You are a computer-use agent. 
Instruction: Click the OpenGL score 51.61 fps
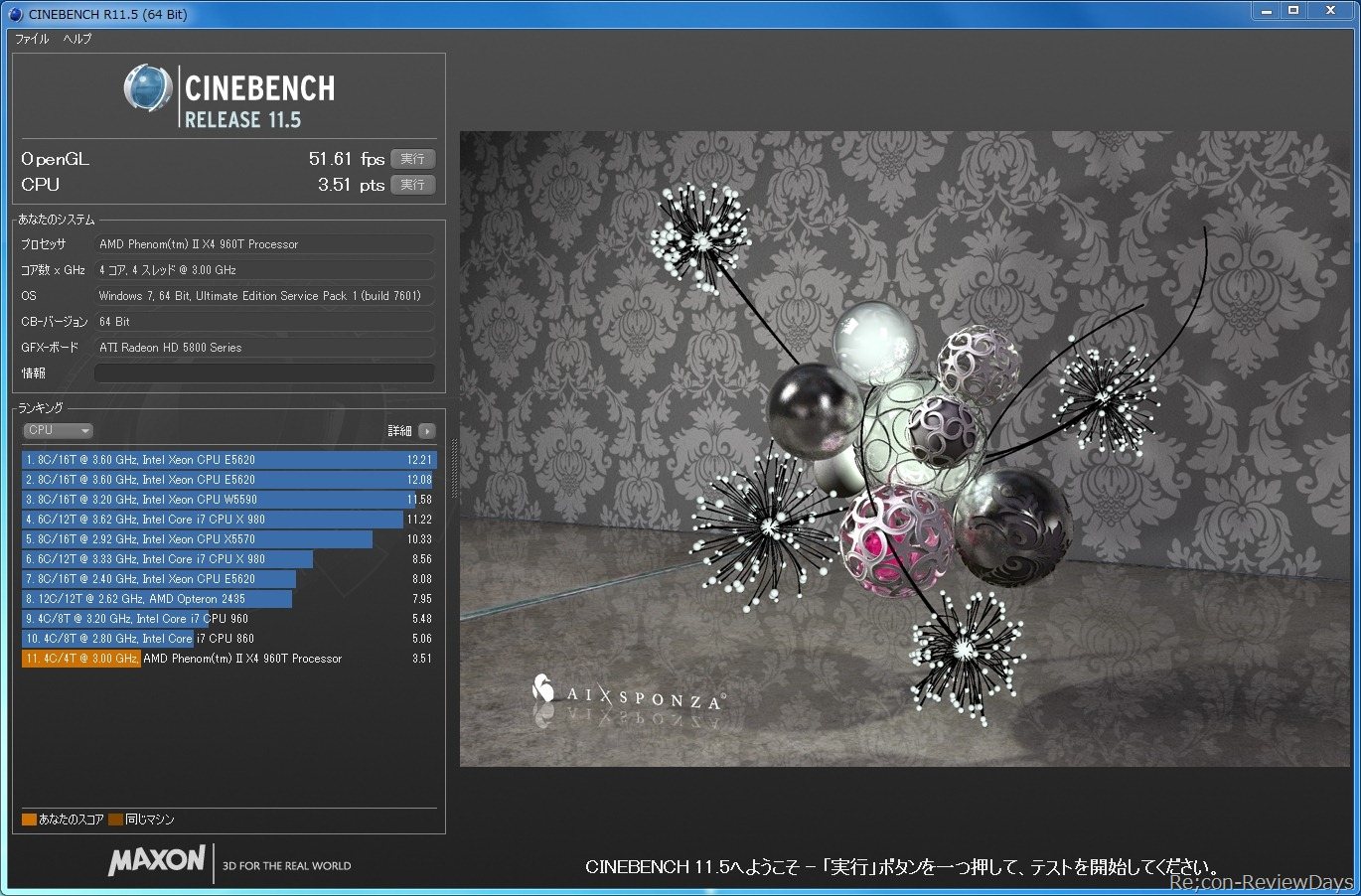pos(347,159)
